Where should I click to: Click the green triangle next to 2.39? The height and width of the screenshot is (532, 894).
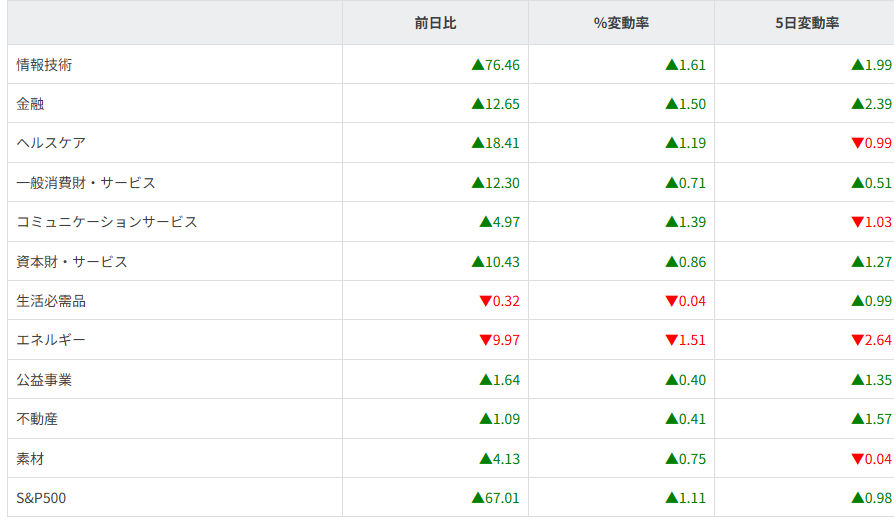click(857, 104)
